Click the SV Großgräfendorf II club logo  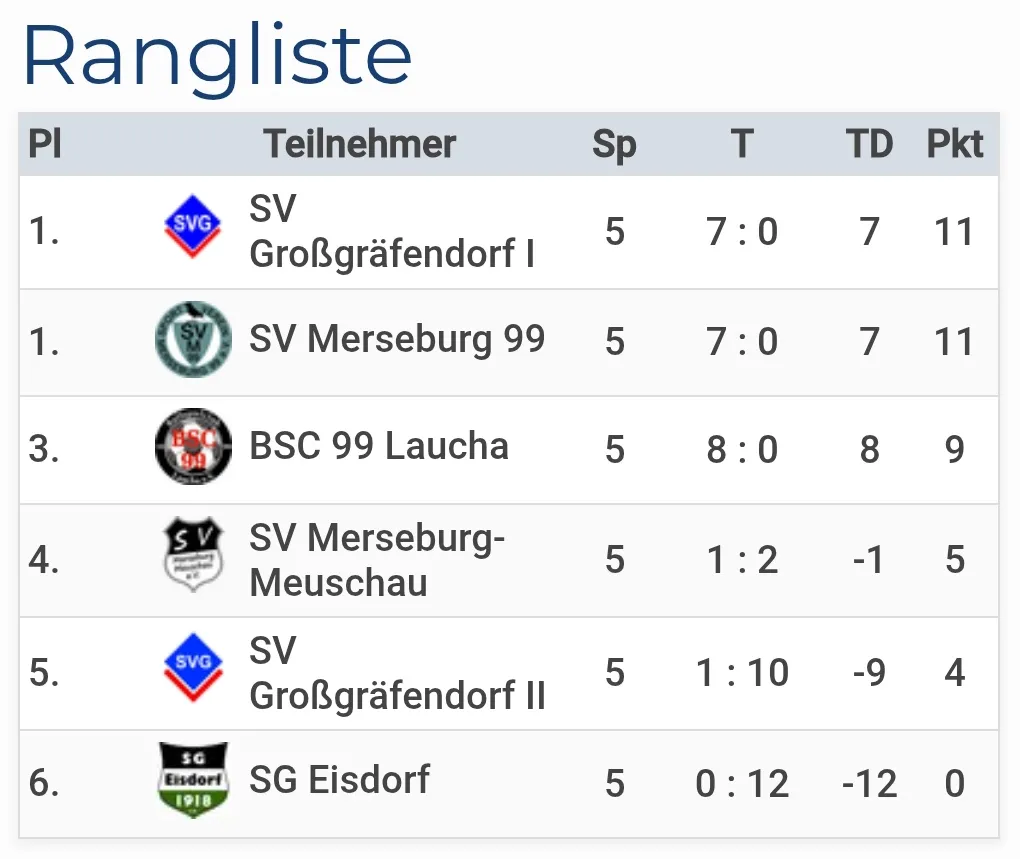pos(193,668)
